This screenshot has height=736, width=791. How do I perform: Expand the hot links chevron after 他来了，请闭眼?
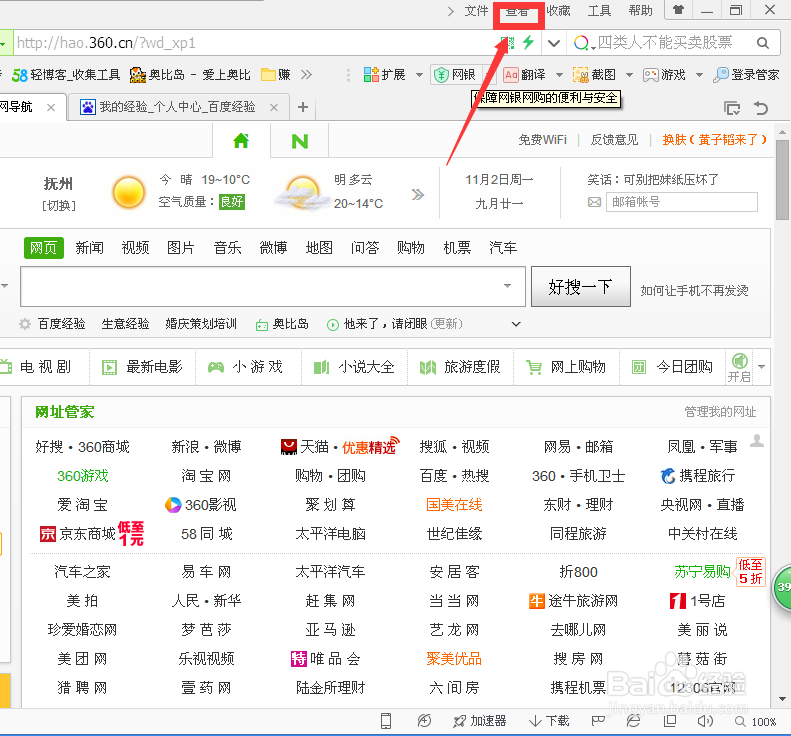pyautogui.click(x=516, y=324)
